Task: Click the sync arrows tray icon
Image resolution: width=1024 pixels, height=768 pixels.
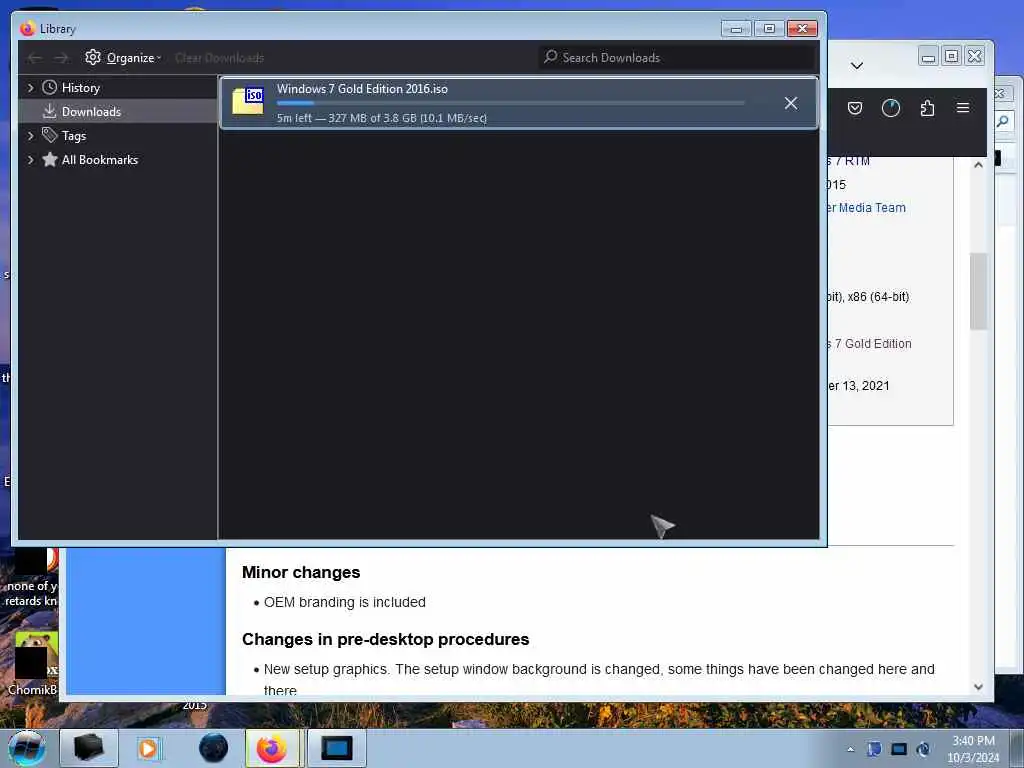Action: pyautogui.click(x=923, y=749)
